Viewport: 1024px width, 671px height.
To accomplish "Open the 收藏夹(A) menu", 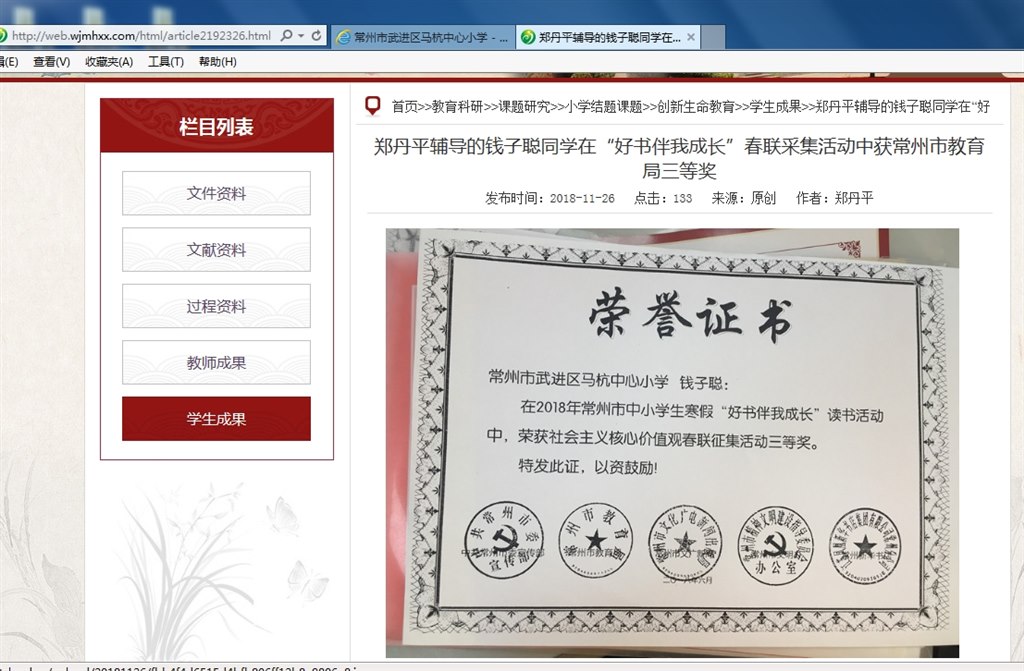I will click(x=109, y=61).
